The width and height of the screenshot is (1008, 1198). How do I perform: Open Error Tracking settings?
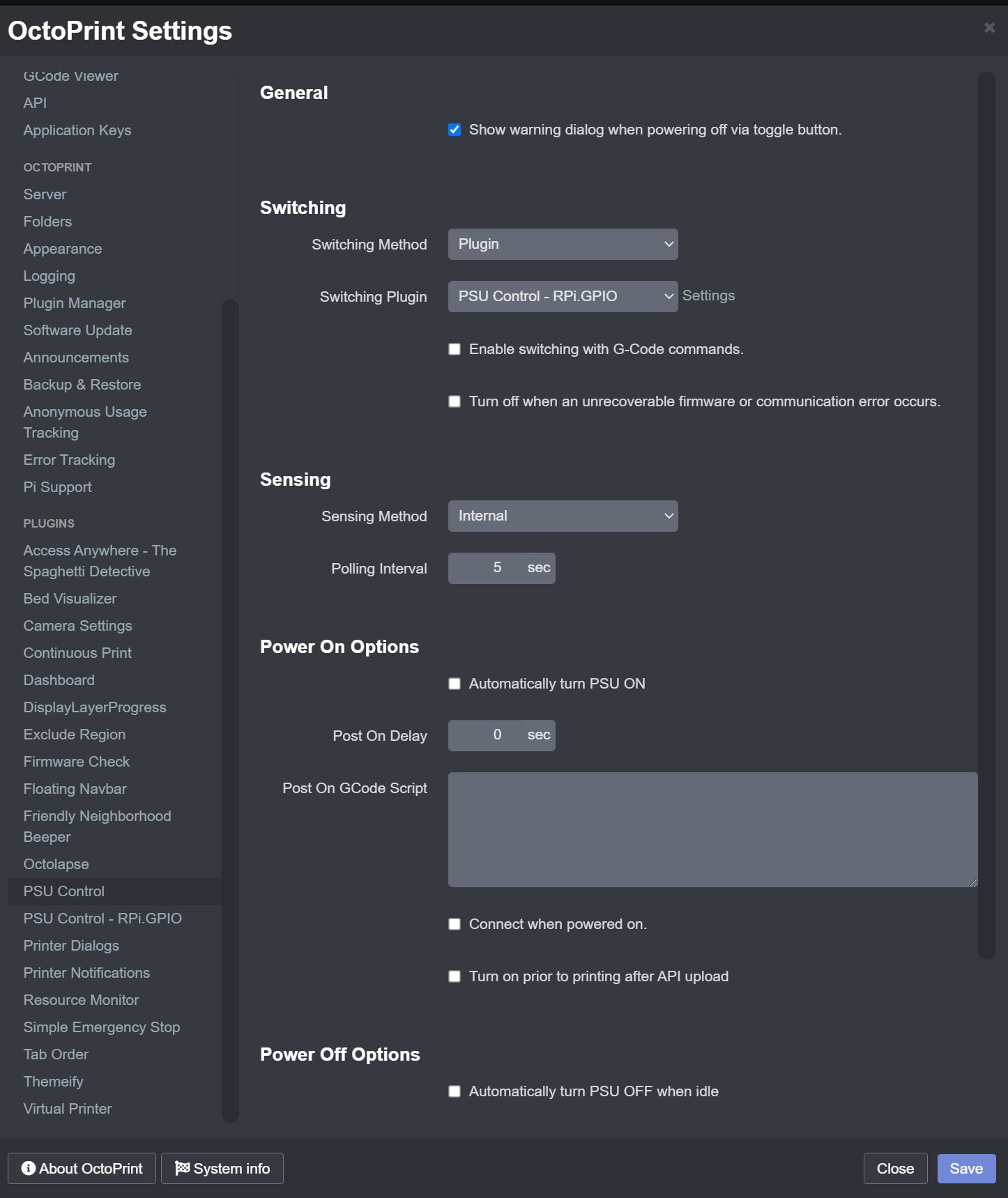[x=69, y=460]
